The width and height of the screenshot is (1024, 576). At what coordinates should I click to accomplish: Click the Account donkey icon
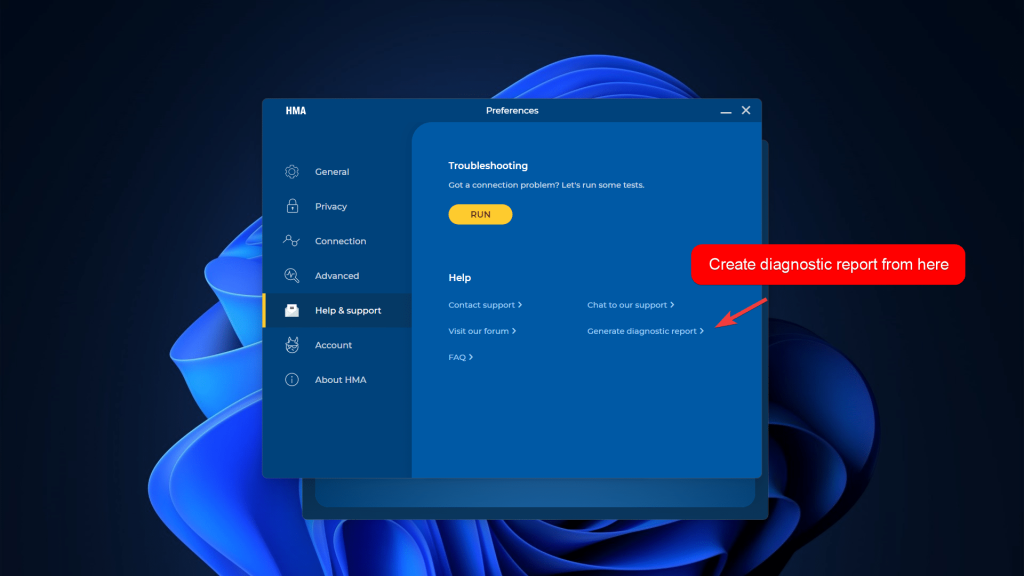click(x=292, y=345)
